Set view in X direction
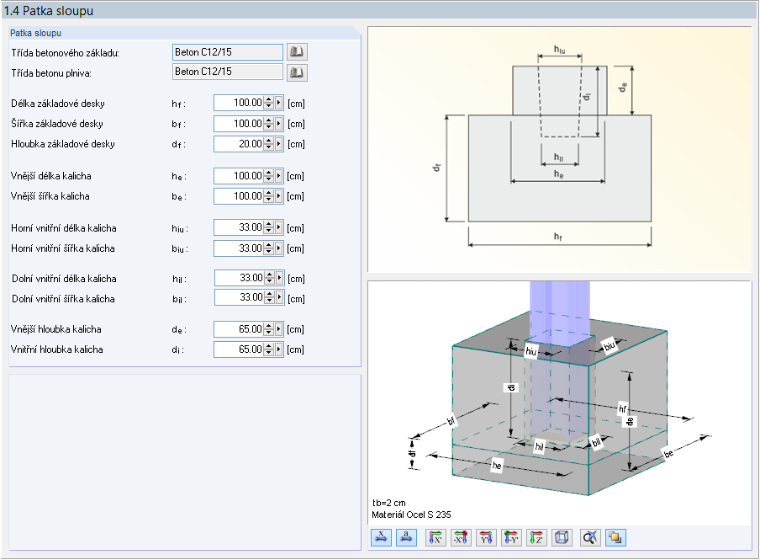This screenshot has height=560, width=760. pyautogui.click(x=435, y=537)
